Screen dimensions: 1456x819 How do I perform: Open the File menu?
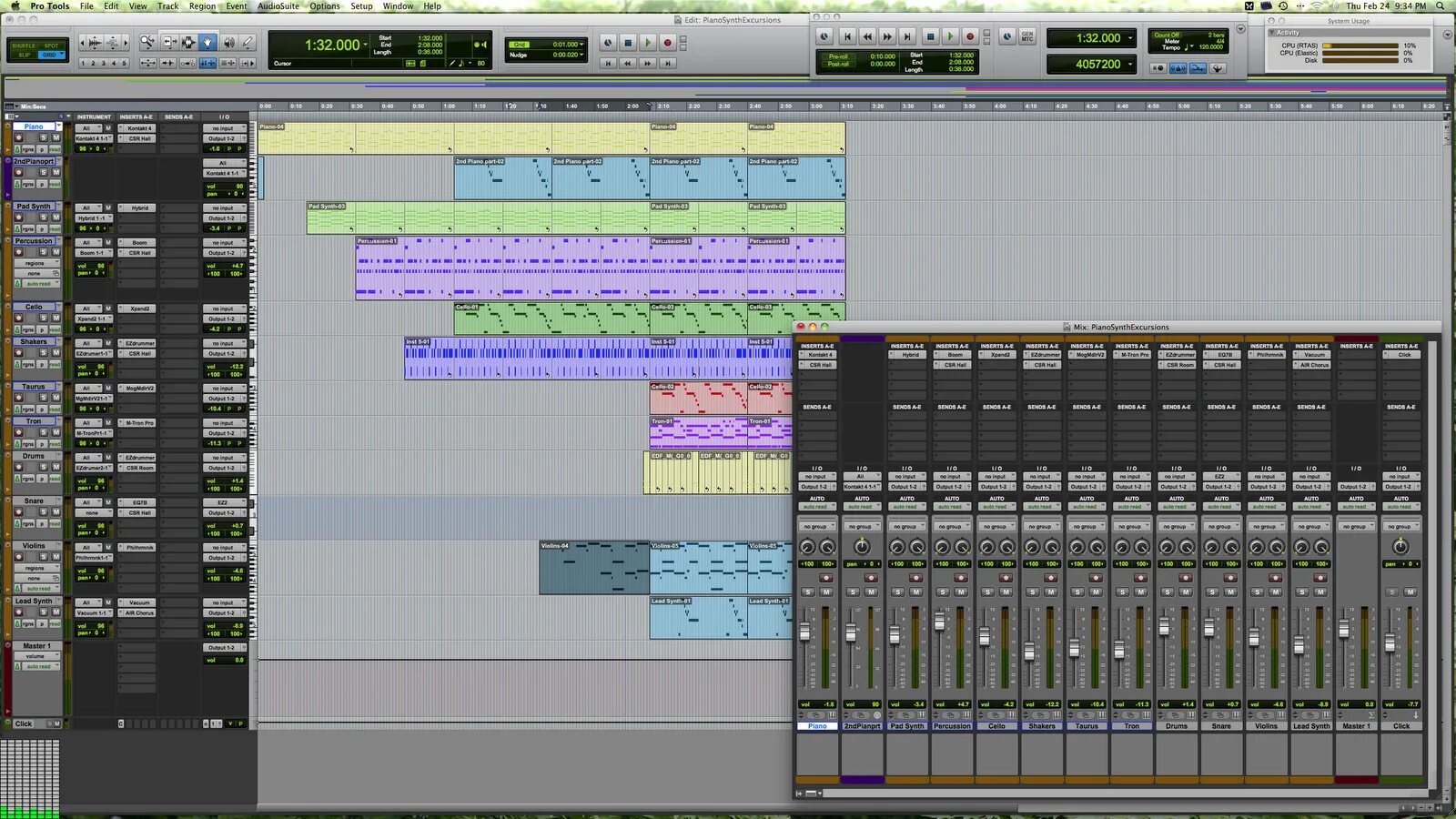point(86,5)
